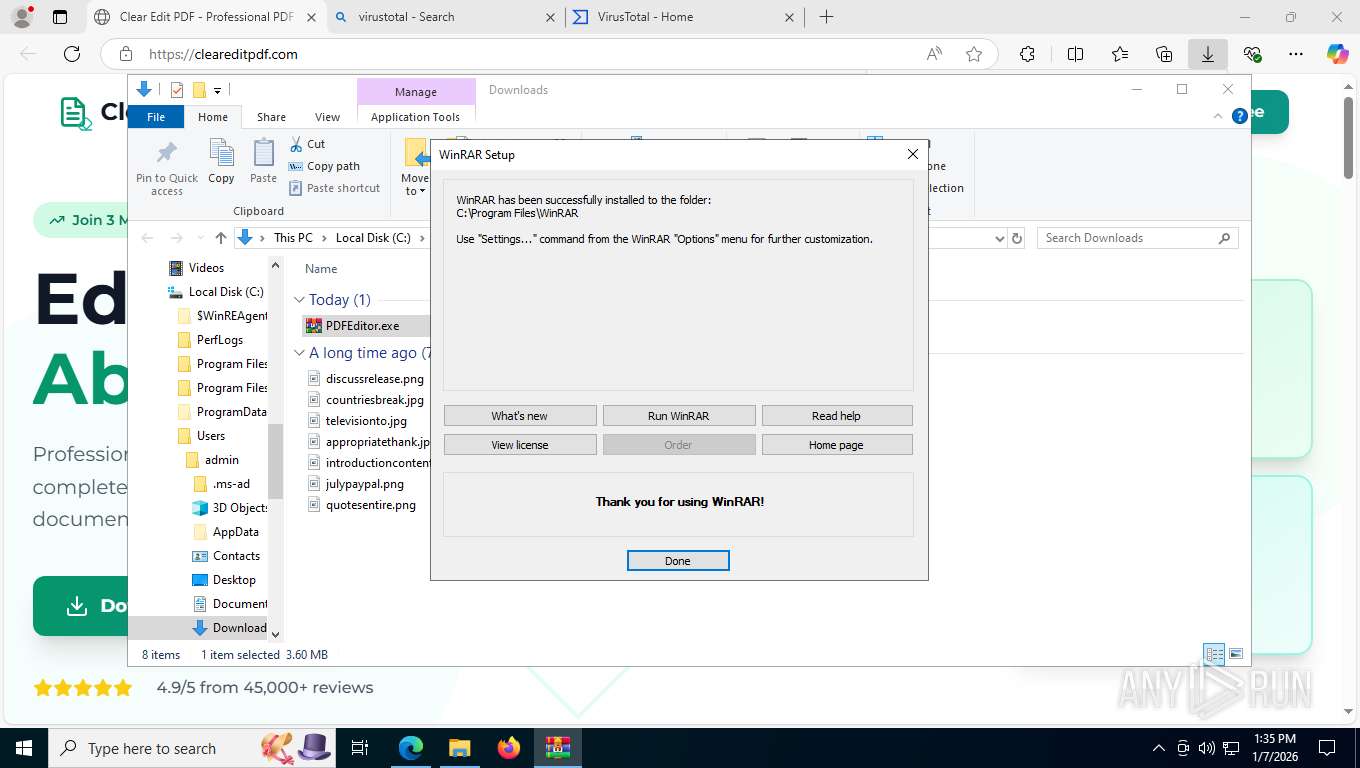Open the address bar history dropdown
Screen dimensions: 1360x768
coord(999,238)
